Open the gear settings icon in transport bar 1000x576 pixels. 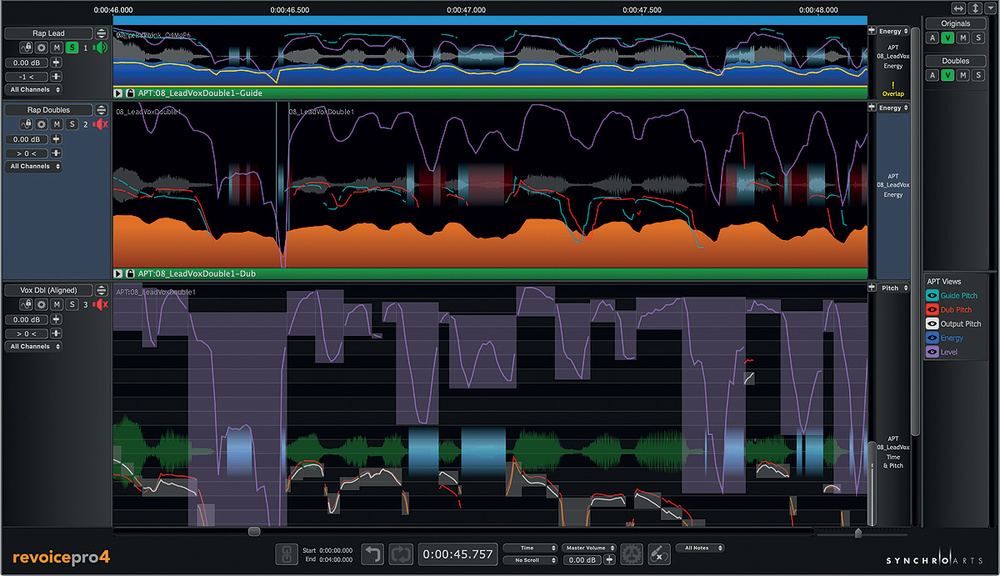tap(631, 553)
